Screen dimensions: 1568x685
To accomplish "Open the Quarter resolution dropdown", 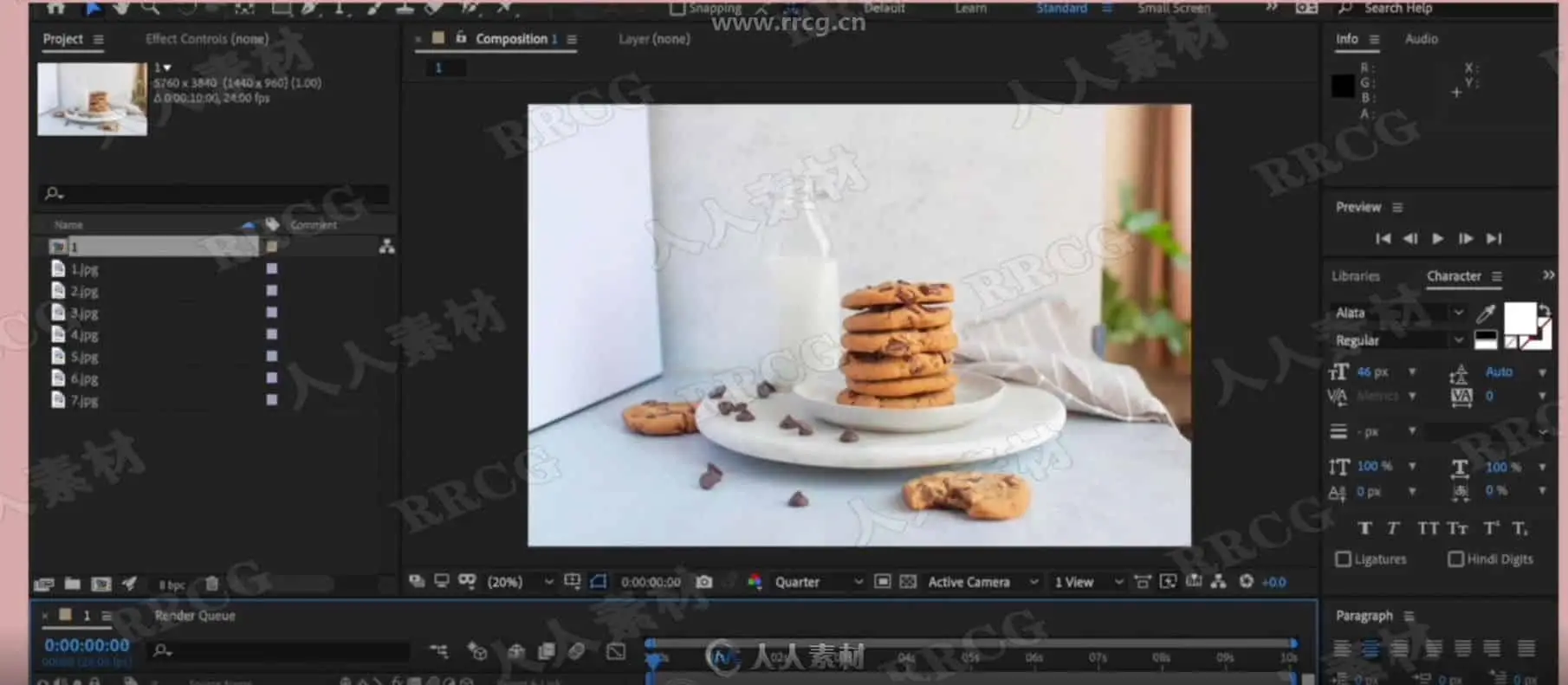I will coord(819,582).
